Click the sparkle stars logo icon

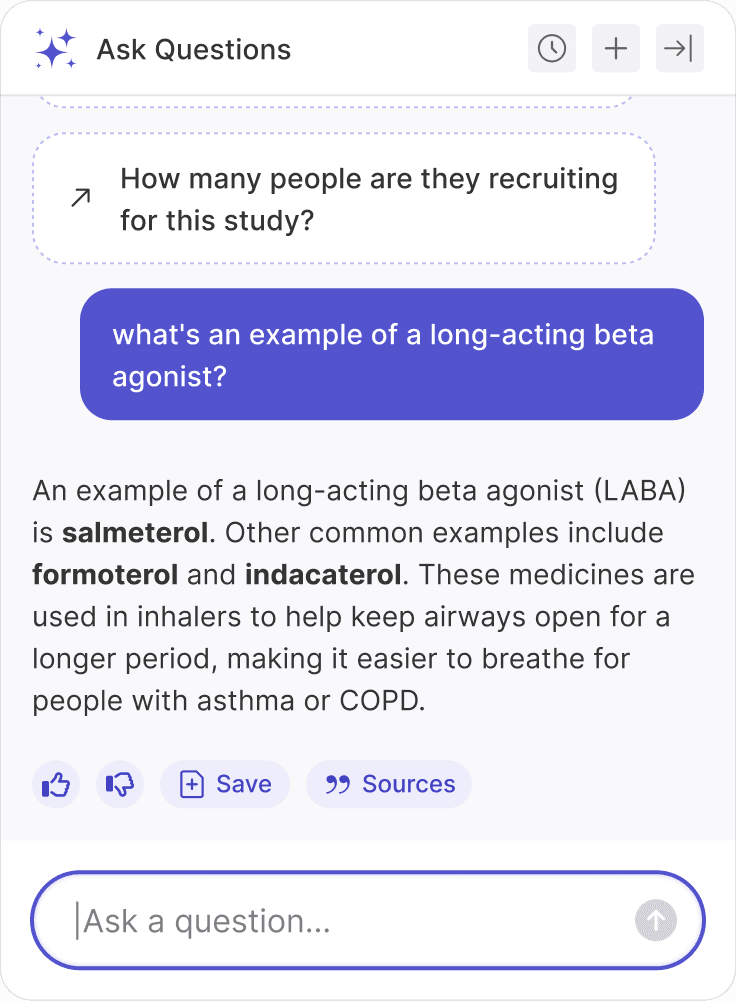point(55,49)
